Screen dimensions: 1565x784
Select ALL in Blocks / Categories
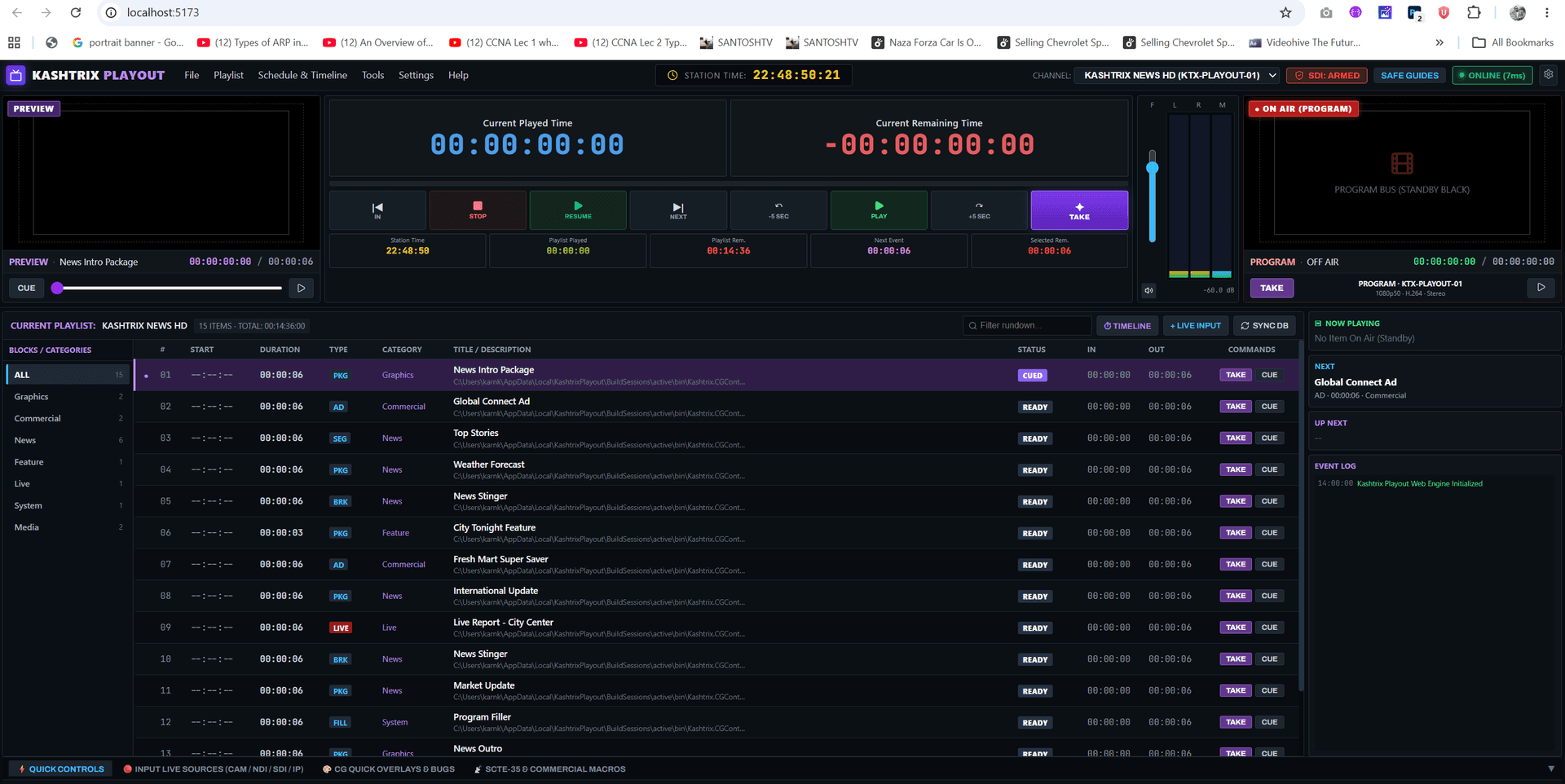click(x=68, y=375)
